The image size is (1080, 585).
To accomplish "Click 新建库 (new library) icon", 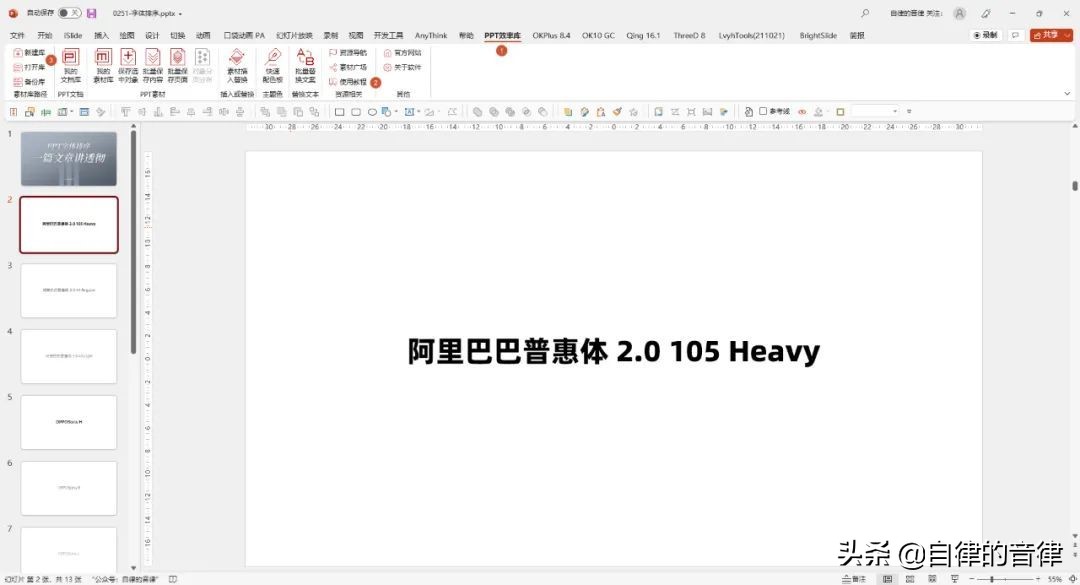I will click(x=18, y=53).
